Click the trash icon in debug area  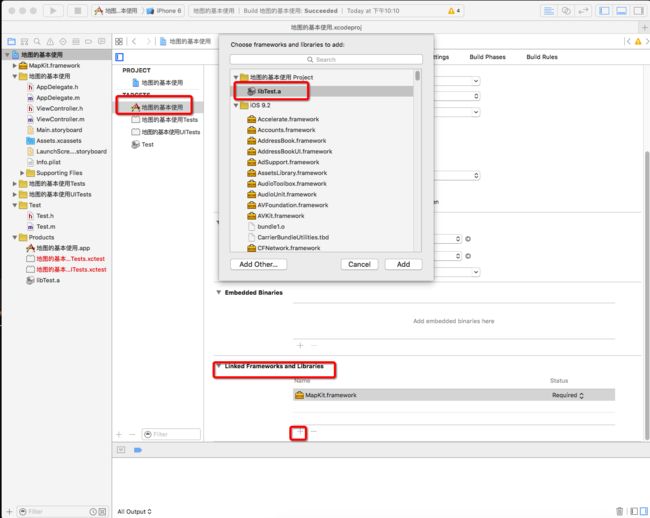coord(619,511)
